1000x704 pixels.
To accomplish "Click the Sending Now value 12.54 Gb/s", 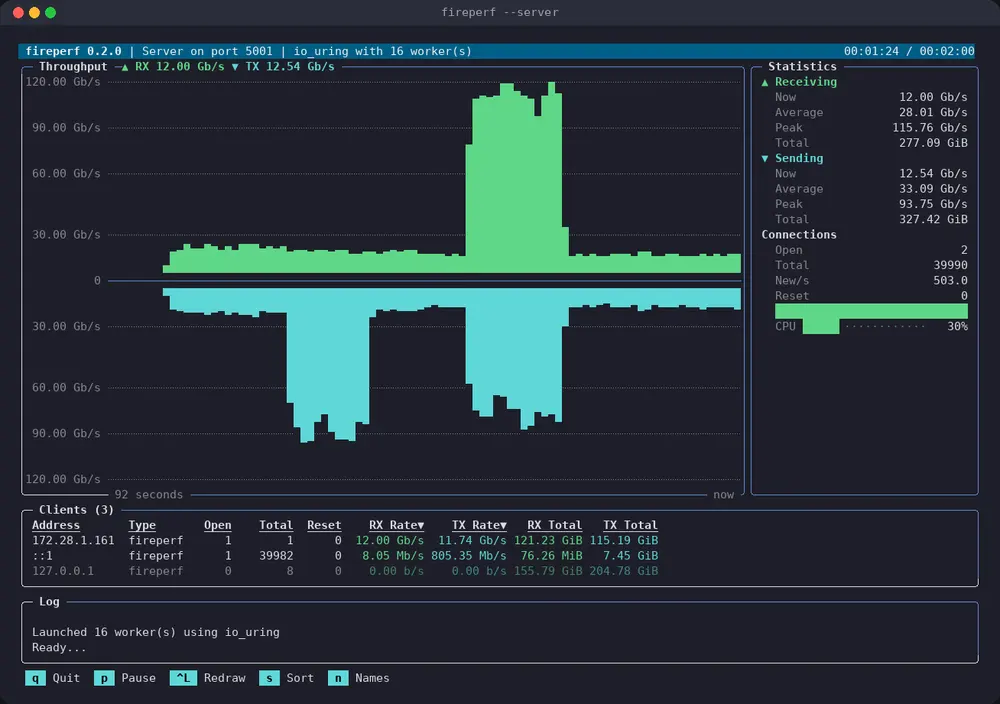I will pyautogui.click(x=933, y=173).
